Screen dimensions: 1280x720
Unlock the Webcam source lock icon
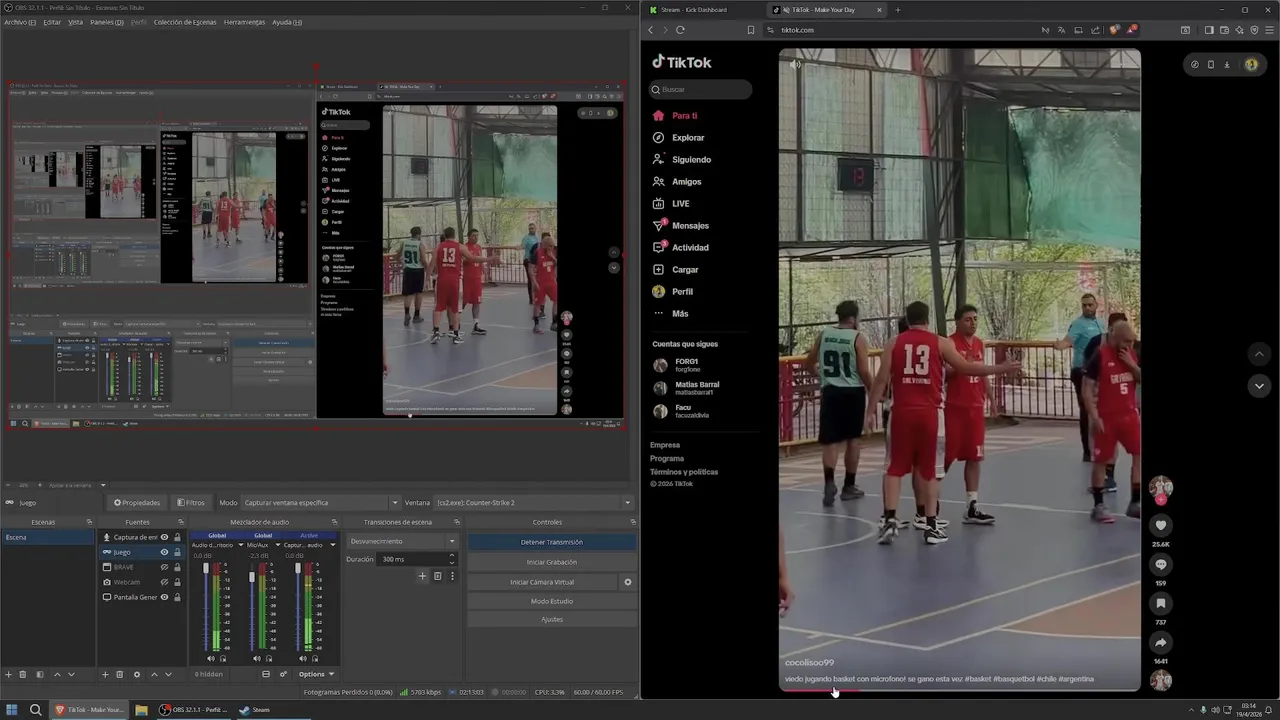click(x=177, y=582)
